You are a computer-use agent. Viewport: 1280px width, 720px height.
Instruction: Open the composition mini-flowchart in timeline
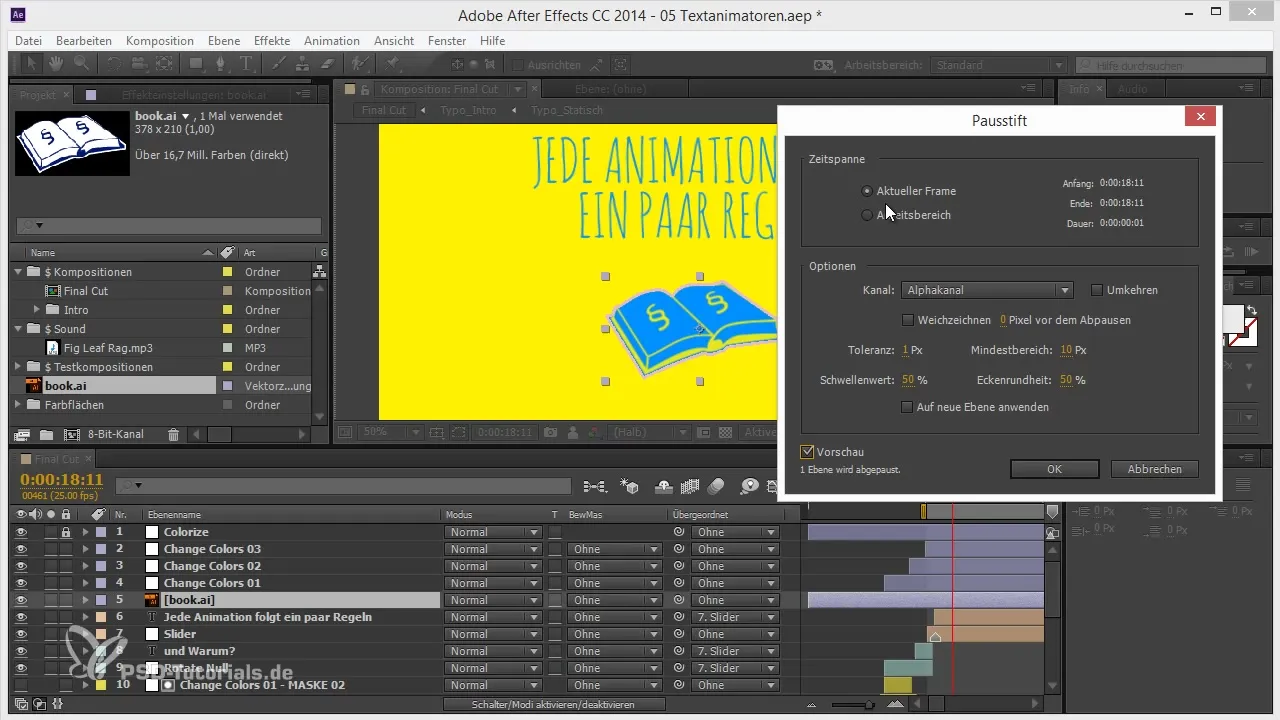point(594,486)
